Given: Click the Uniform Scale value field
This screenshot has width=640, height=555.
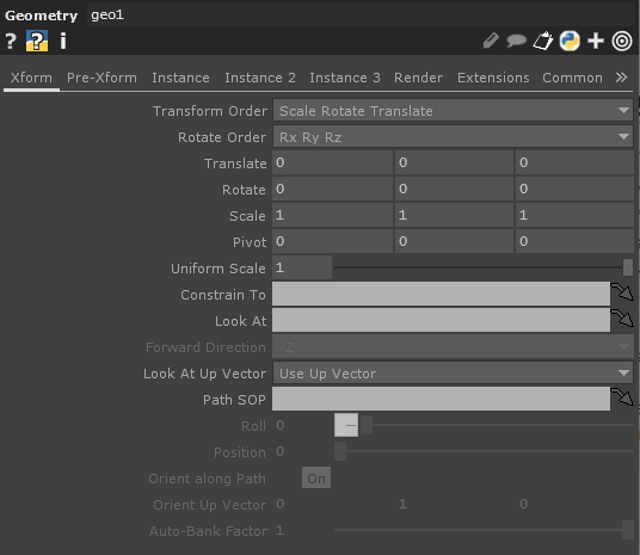Looking at the screenshot, I should click(302, 268).
